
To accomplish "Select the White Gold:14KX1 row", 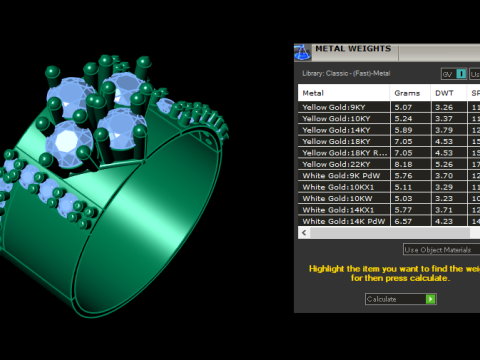I will tap(389, 210).
